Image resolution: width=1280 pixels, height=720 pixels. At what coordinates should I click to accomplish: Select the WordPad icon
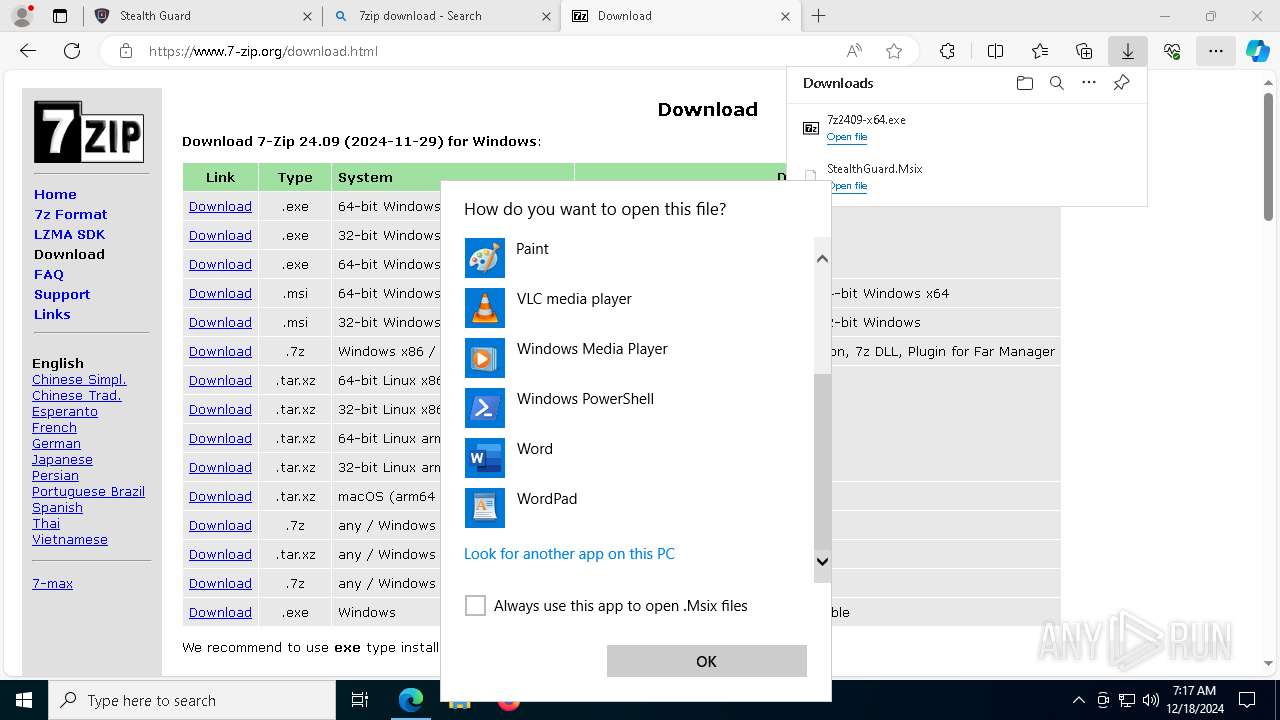pyautogui.click(x=485, y=508)
